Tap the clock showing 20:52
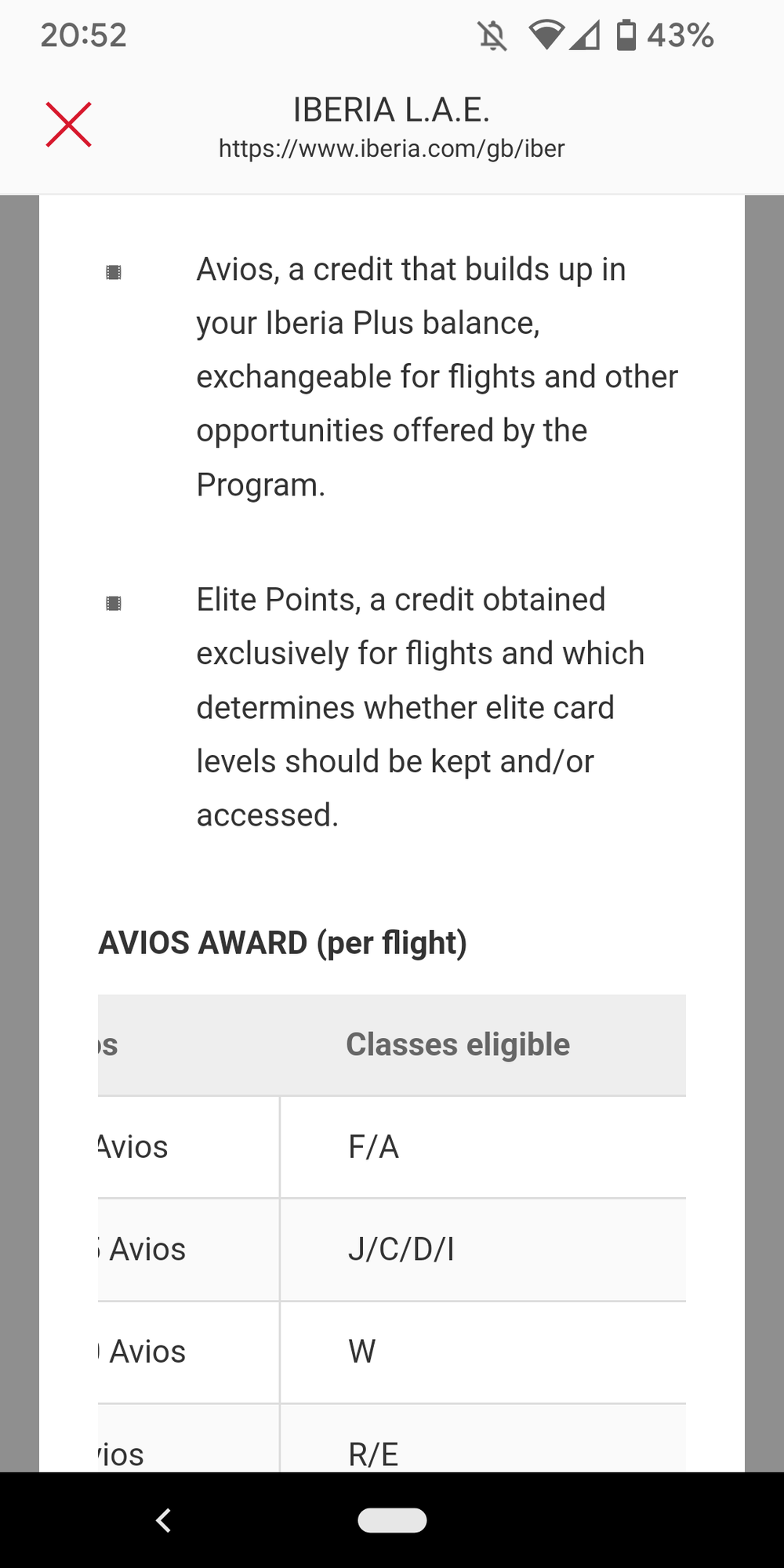 [84, 35]
